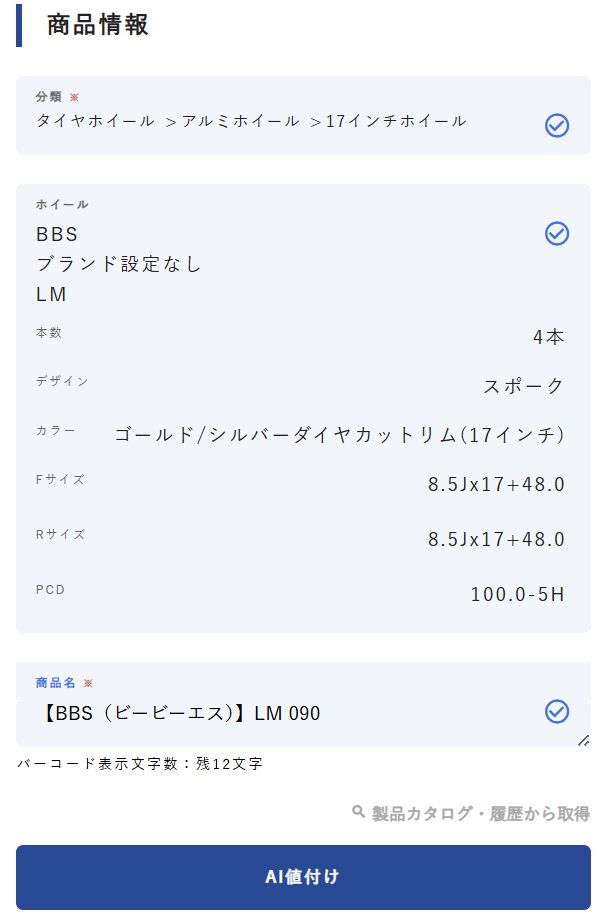Click the check icon in the ホイール section
Viewport: 607px width, 920px height.
coord(557,233)
